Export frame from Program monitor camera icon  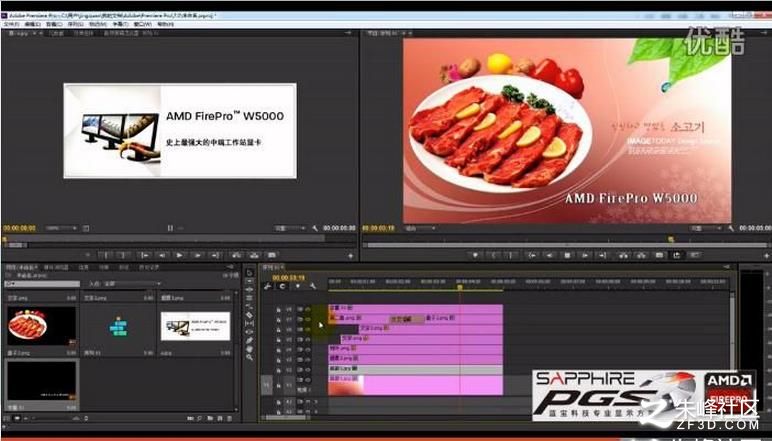(x=659, y=255)
